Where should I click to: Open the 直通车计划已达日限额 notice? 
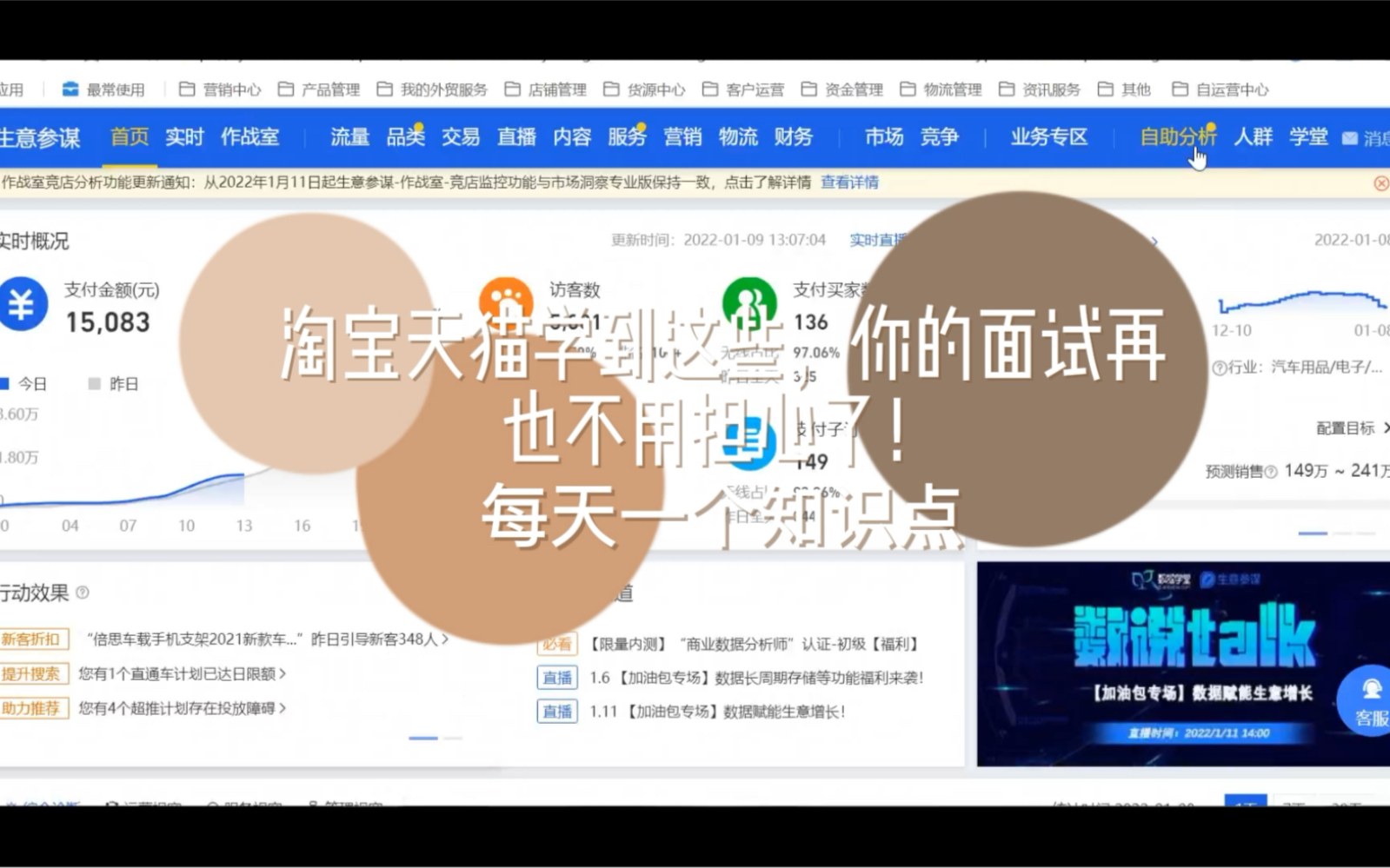tap(182, 674)
